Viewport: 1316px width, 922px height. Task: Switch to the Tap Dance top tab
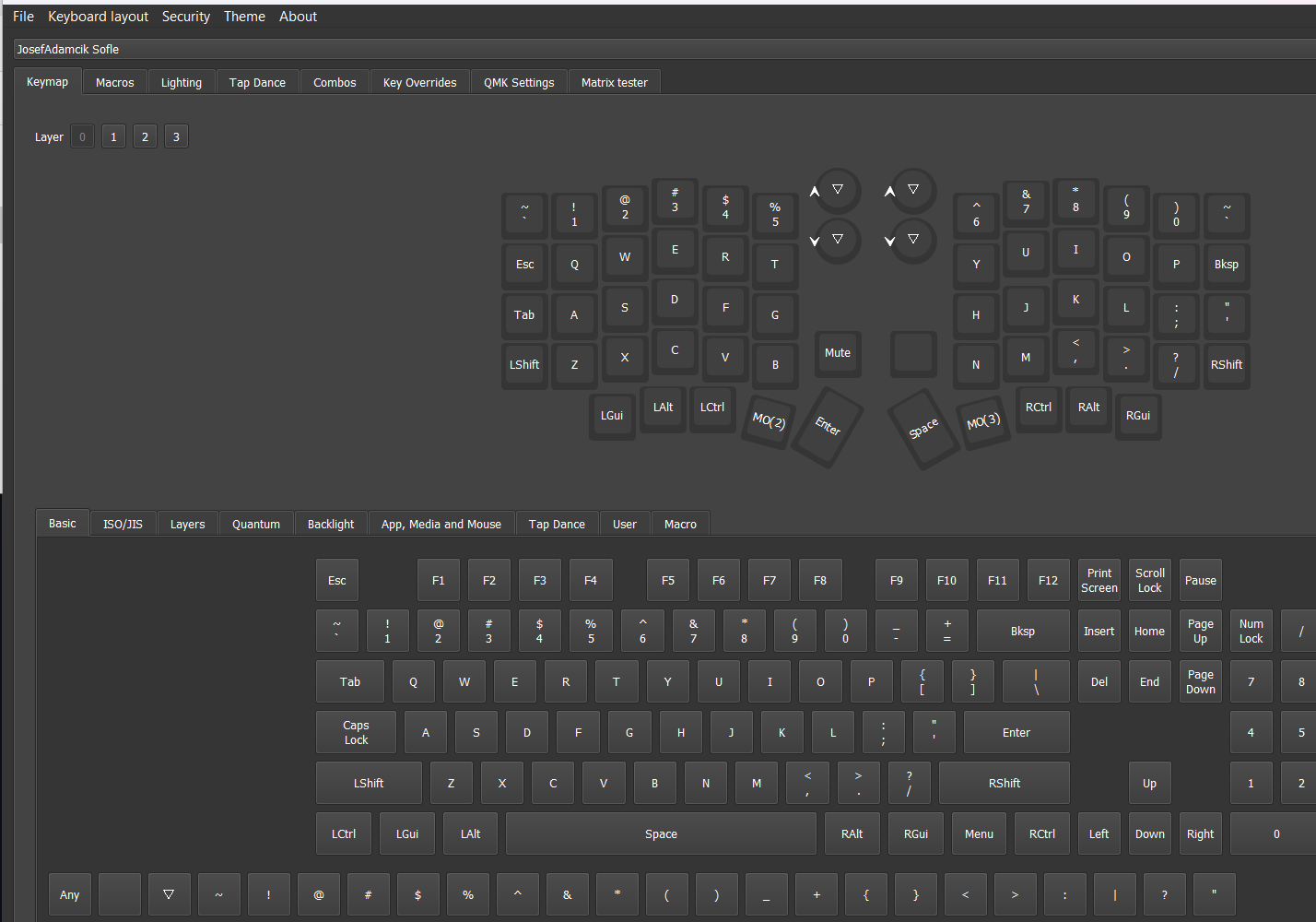257,83
